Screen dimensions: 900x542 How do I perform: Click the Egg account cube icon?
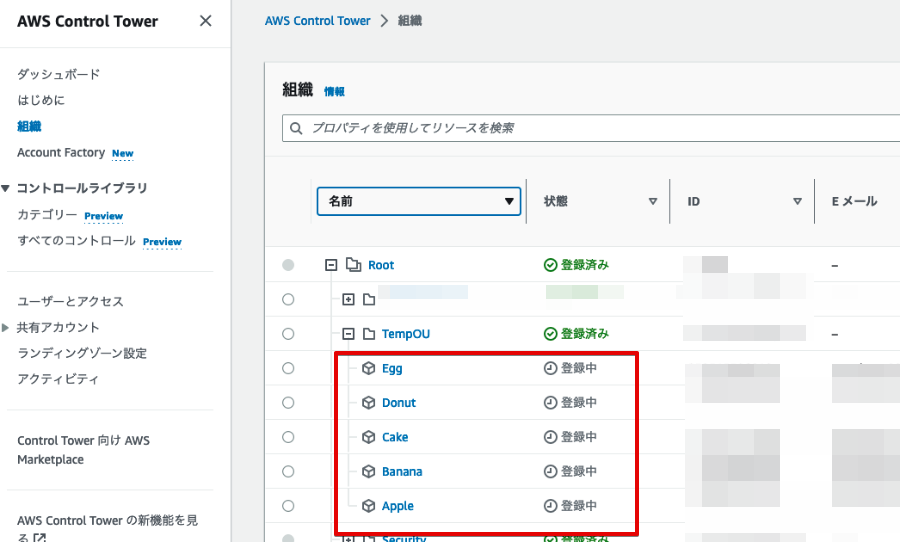pyautogui.click(x=368, y=368)
